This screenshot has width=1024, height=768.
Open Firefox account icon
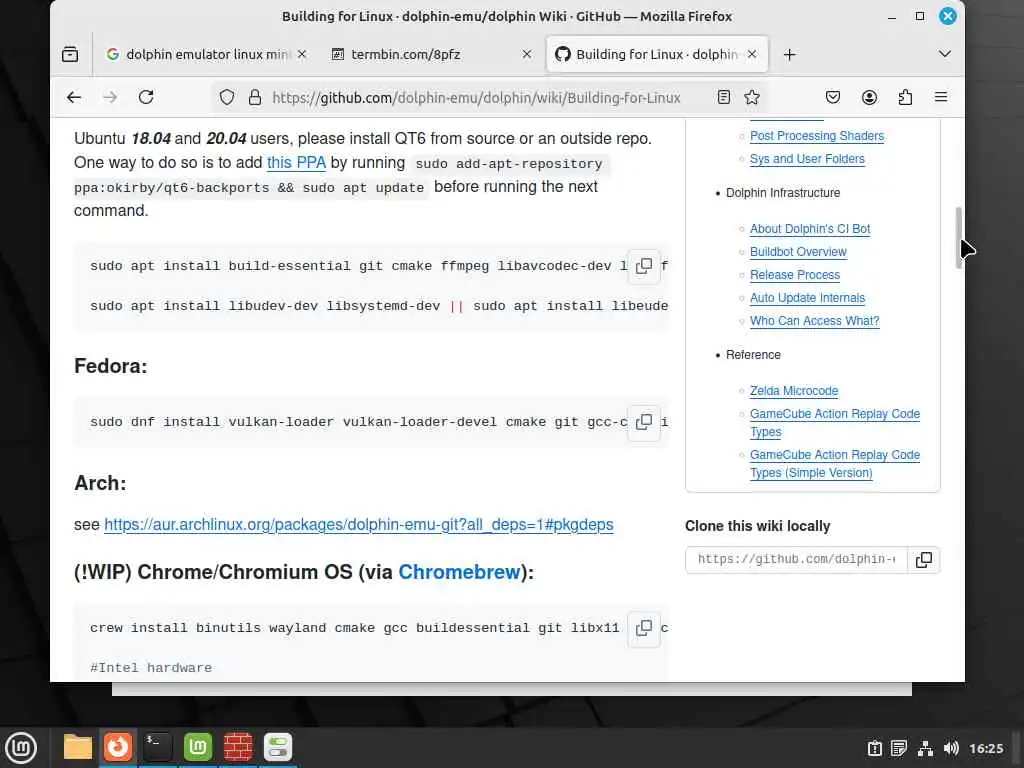click(869, 97)
